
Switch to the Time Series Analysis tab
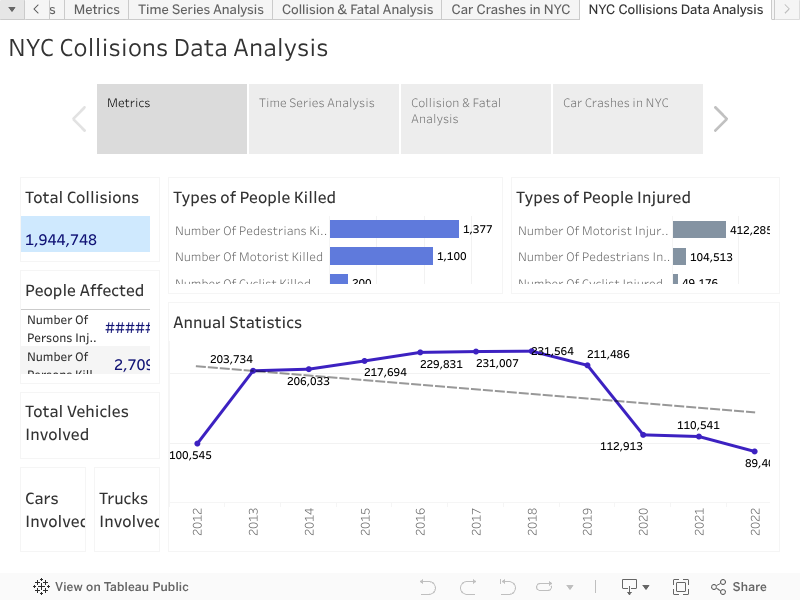[x=200, y=9]
